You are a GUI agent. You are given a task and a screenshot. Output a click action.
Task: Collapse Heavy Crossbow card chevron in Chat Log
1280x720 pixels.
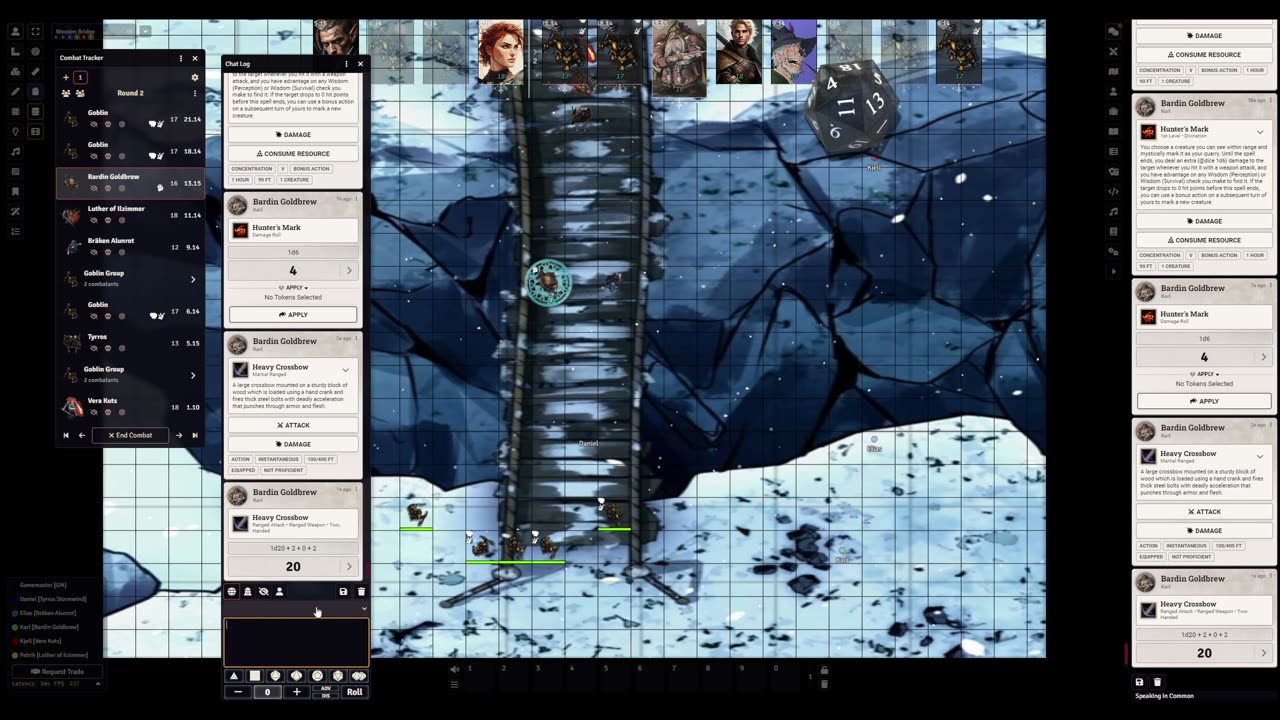tap(345, 370)
